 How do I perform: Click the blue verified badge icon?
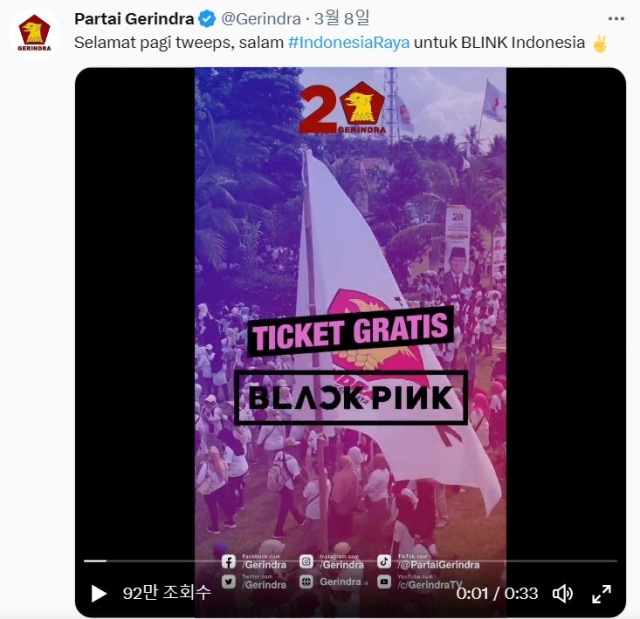[207, 19]
